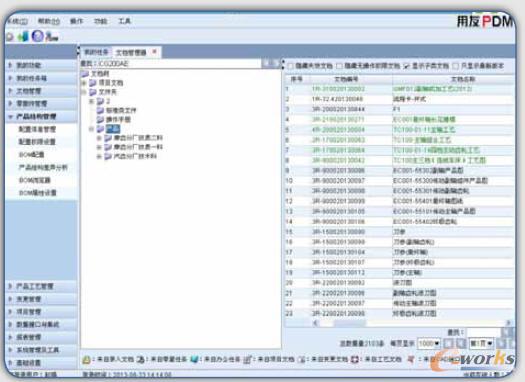Click the 来自项目文档 legend icon
This screenshot has width=525, height=382.
click(247, 360)
